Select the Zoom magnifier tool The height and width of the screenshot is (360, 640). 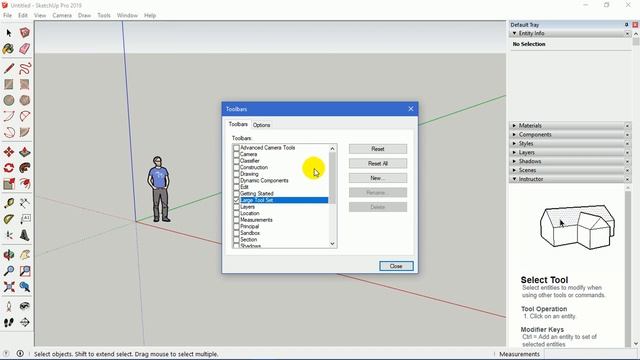9,271
